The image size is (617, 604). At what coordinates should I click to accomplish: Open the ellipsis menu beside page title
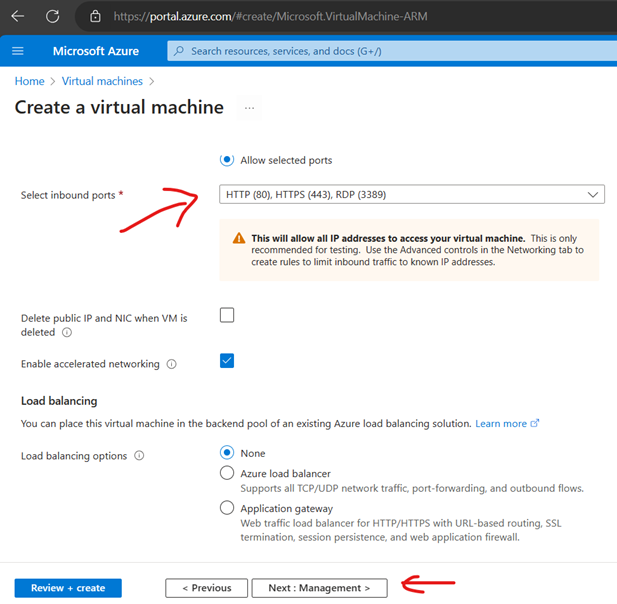[x=249, y=107]
